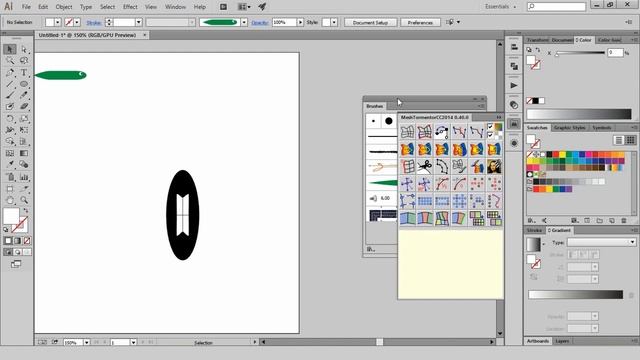
Task: Switch Swatches panel to list view
Action: point(619,140)
